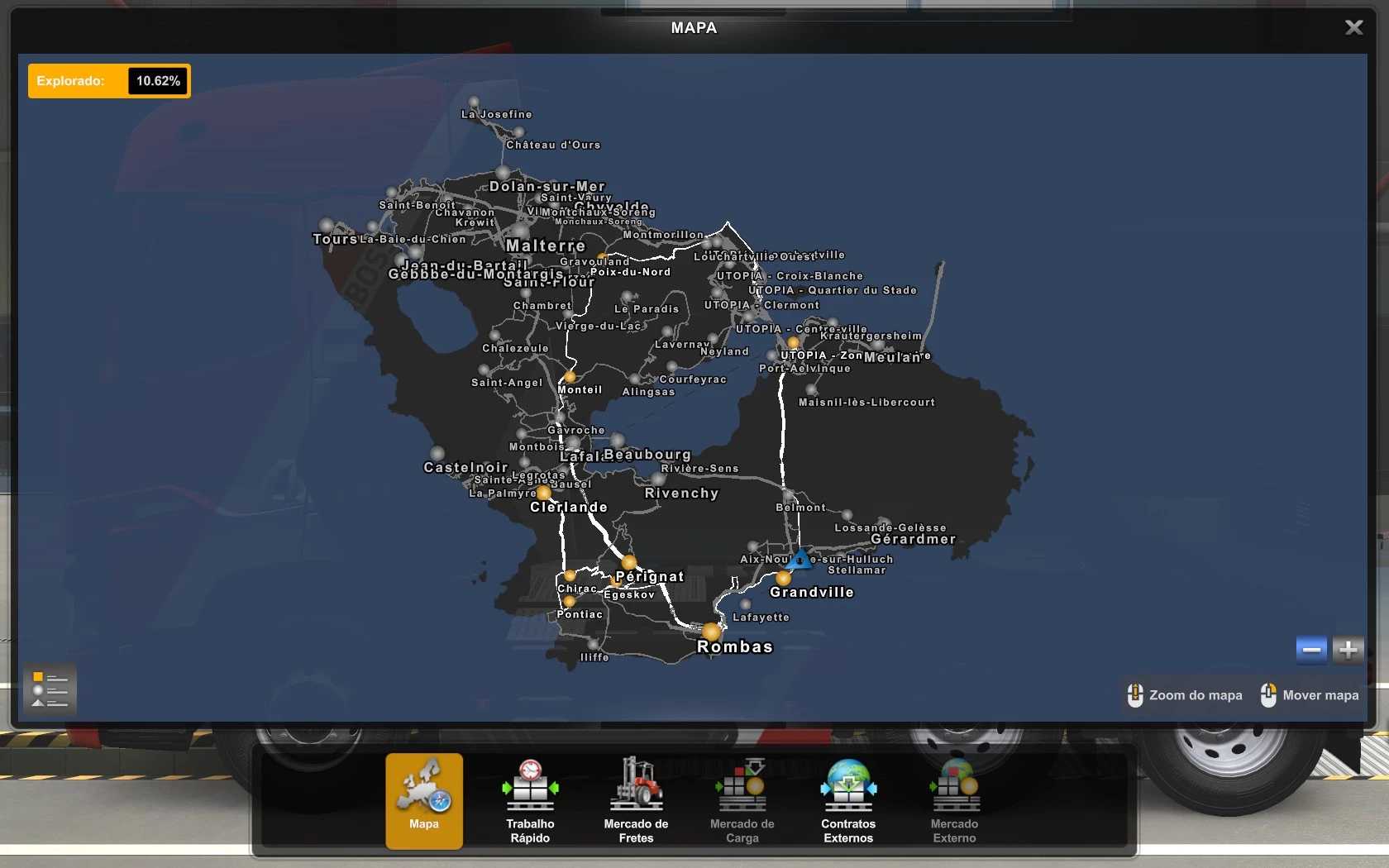The width and height of the screenshot is (1389, 868).
Task: Select the Monteil city marker
Action: [570, 377]
